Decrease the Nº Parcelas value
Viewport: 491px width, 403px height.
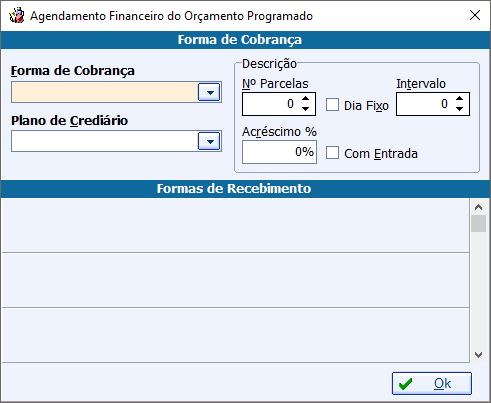pyautogui.click(x=305, y=109)
